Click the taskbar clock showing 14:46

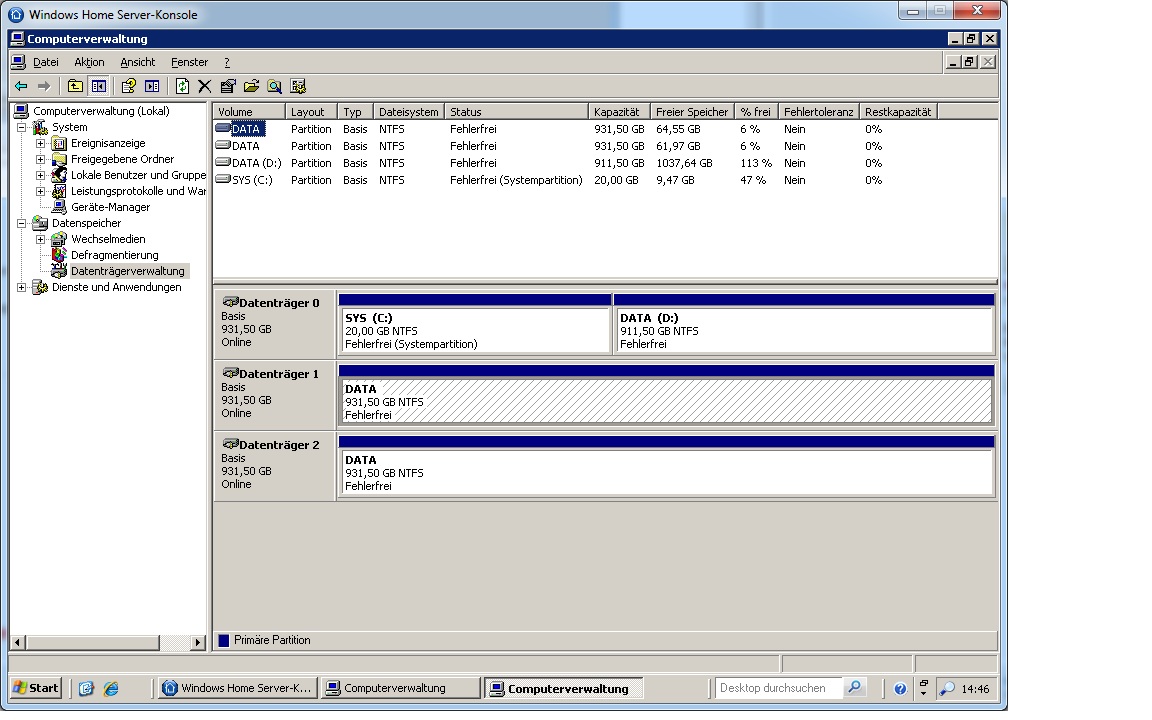976,689
